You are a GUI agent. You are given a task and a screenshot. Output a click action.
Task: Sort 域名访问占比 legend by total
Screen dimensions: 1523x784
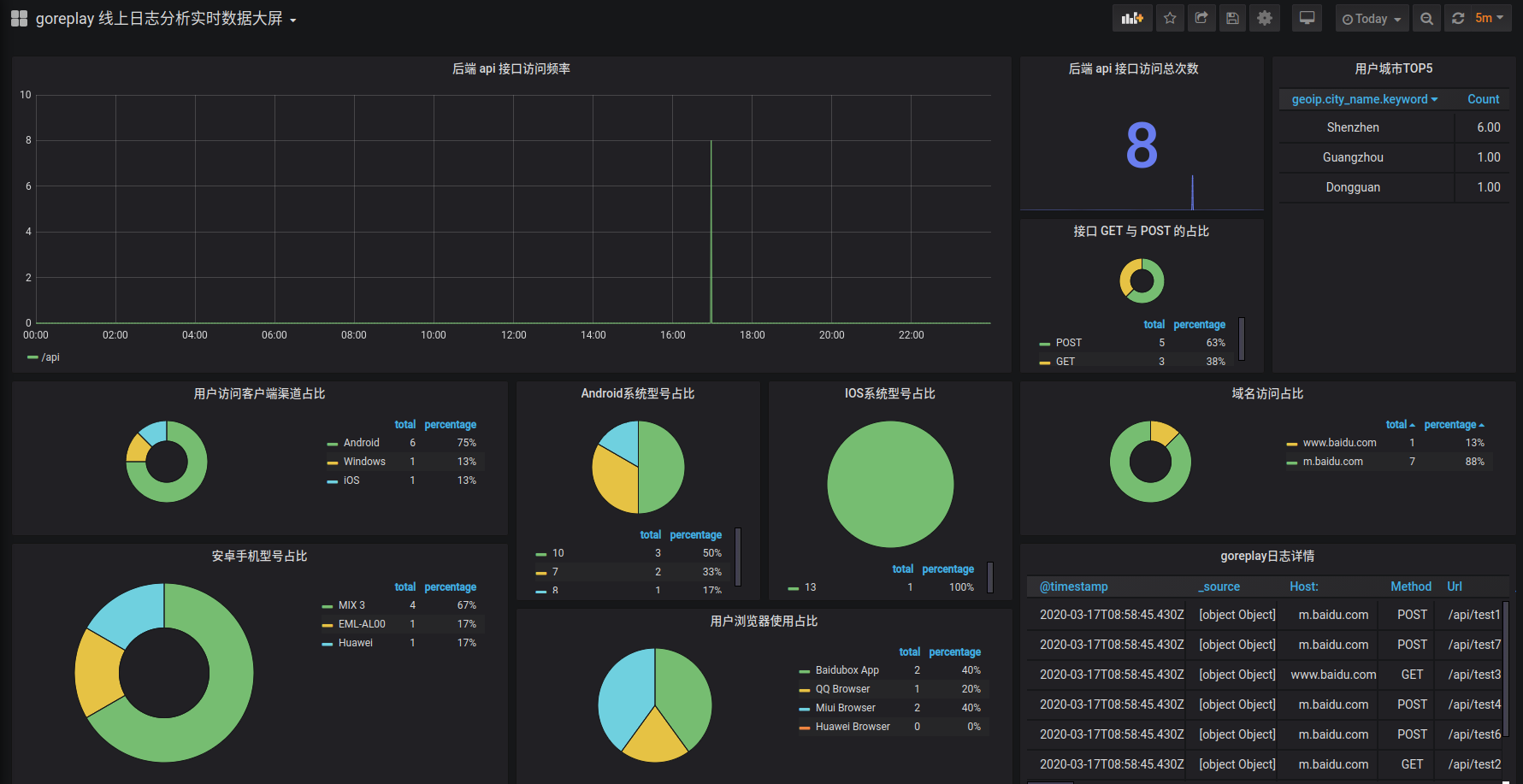pyautogui.click(x=1400, y=425)
